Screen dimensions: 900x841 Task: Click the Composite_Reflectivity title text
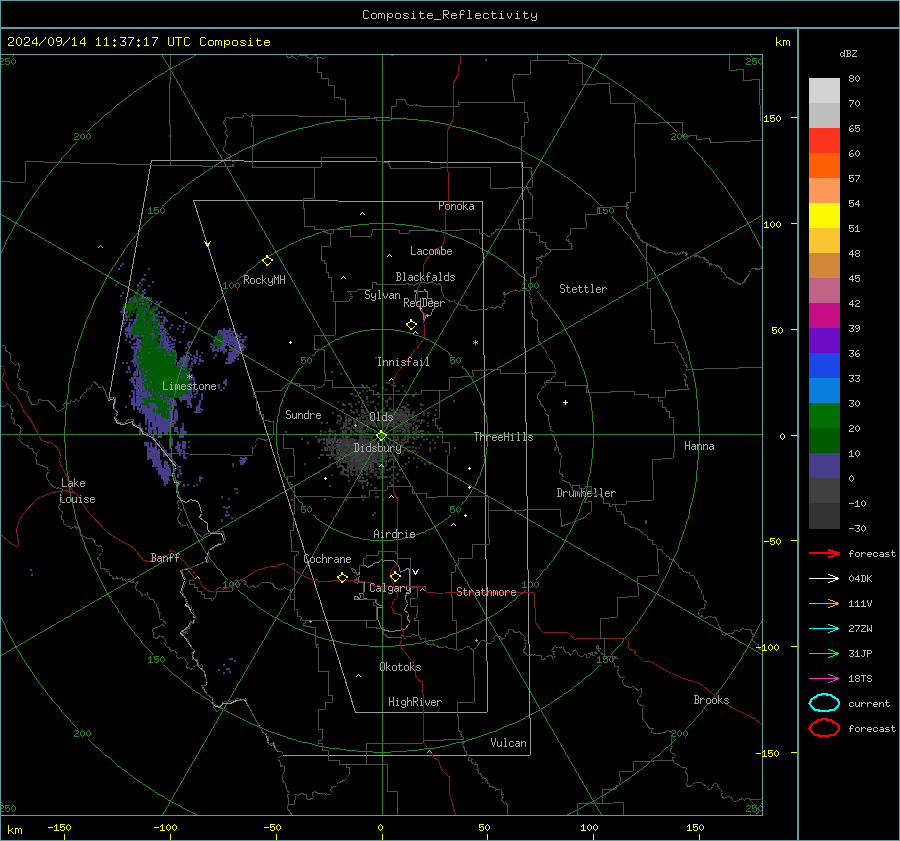[449, 15]
